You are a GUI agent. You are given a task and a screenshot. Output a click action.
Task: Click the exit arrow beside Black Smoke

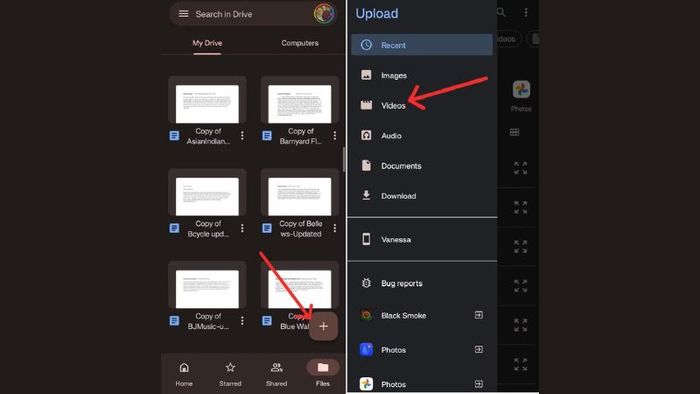[479, 315]
